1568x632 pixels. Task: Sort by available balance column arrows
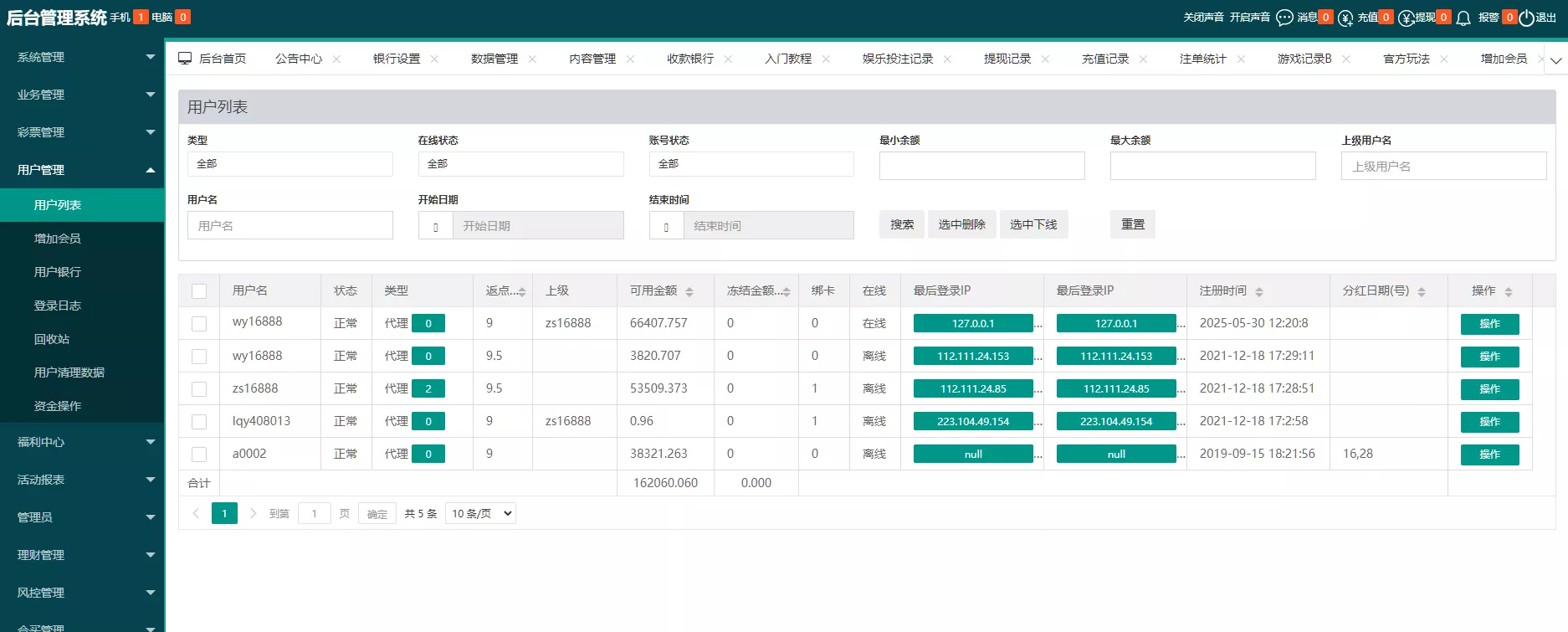689,291
